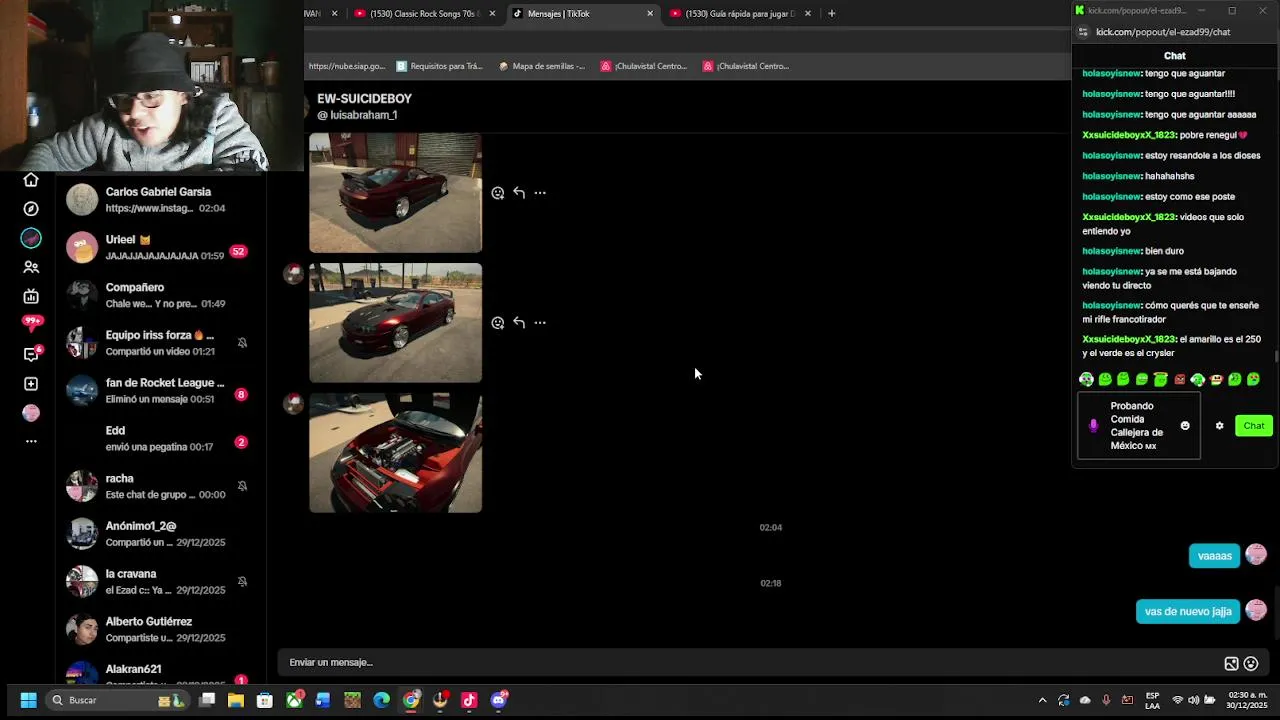
Task: Click the 'vas de nuevo jajja' message bubble
Action: click(1188, 611)
